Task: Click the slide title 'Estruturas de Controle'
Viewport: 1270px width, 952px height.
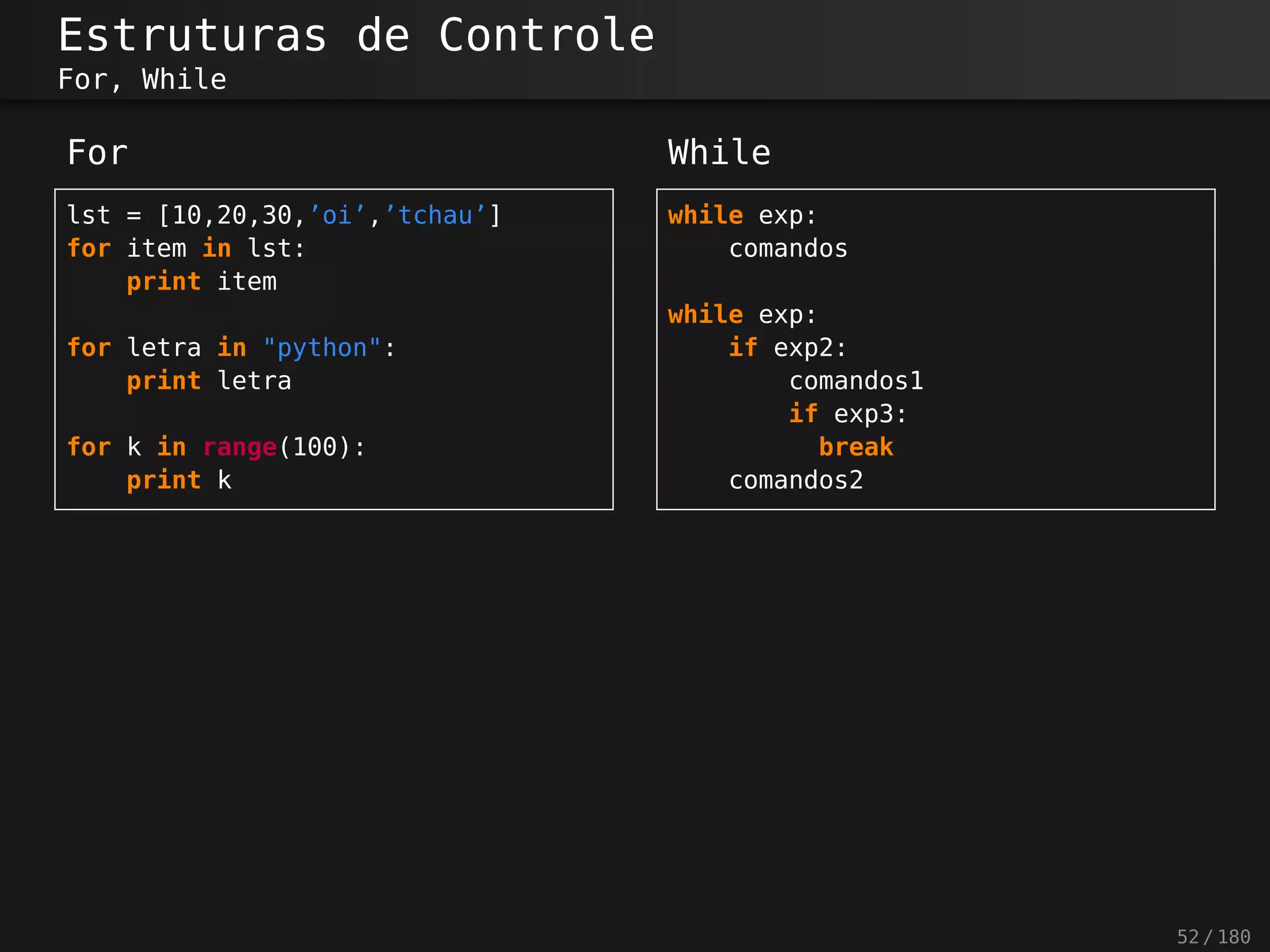Action: (x=356, y=35)
